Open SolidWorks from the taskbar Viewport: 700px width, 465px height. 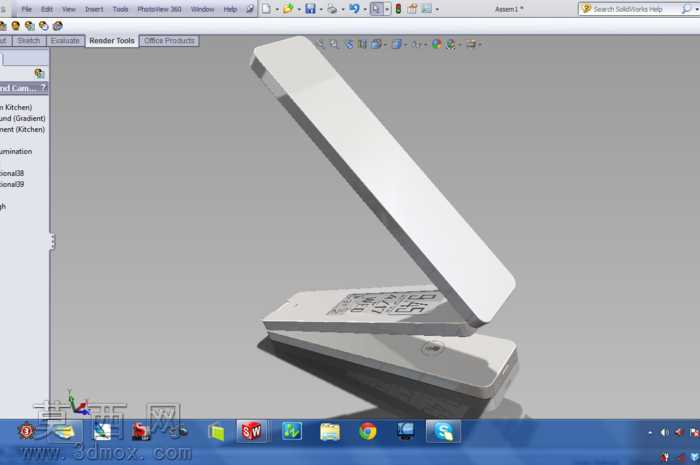[251, 432]
